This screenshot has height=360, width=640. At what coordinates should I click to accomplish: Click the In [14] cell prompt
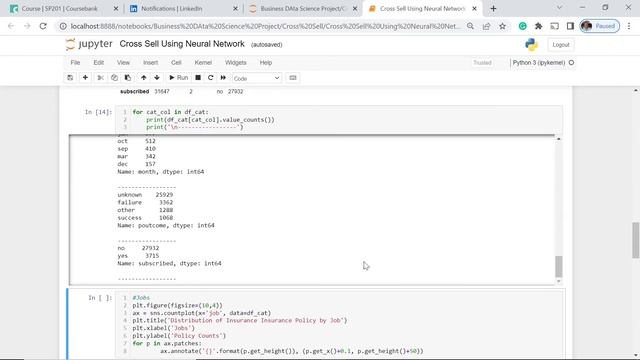[x=98, y=112]
